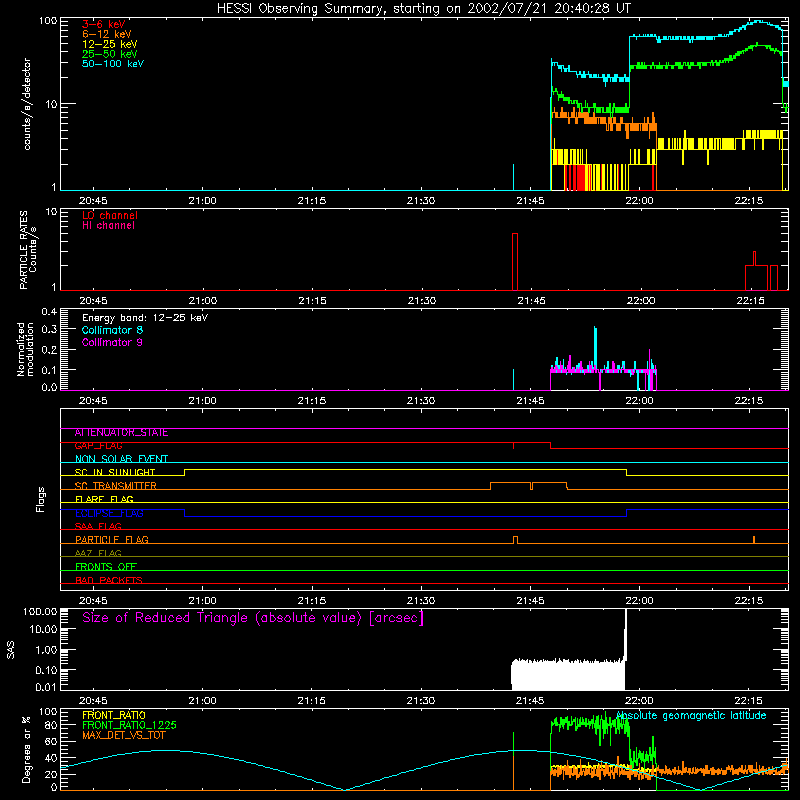Screen dimensions: 800x800
Task: Click the olive AAZ_FLAG label
Action: click(x=98, y=553)
